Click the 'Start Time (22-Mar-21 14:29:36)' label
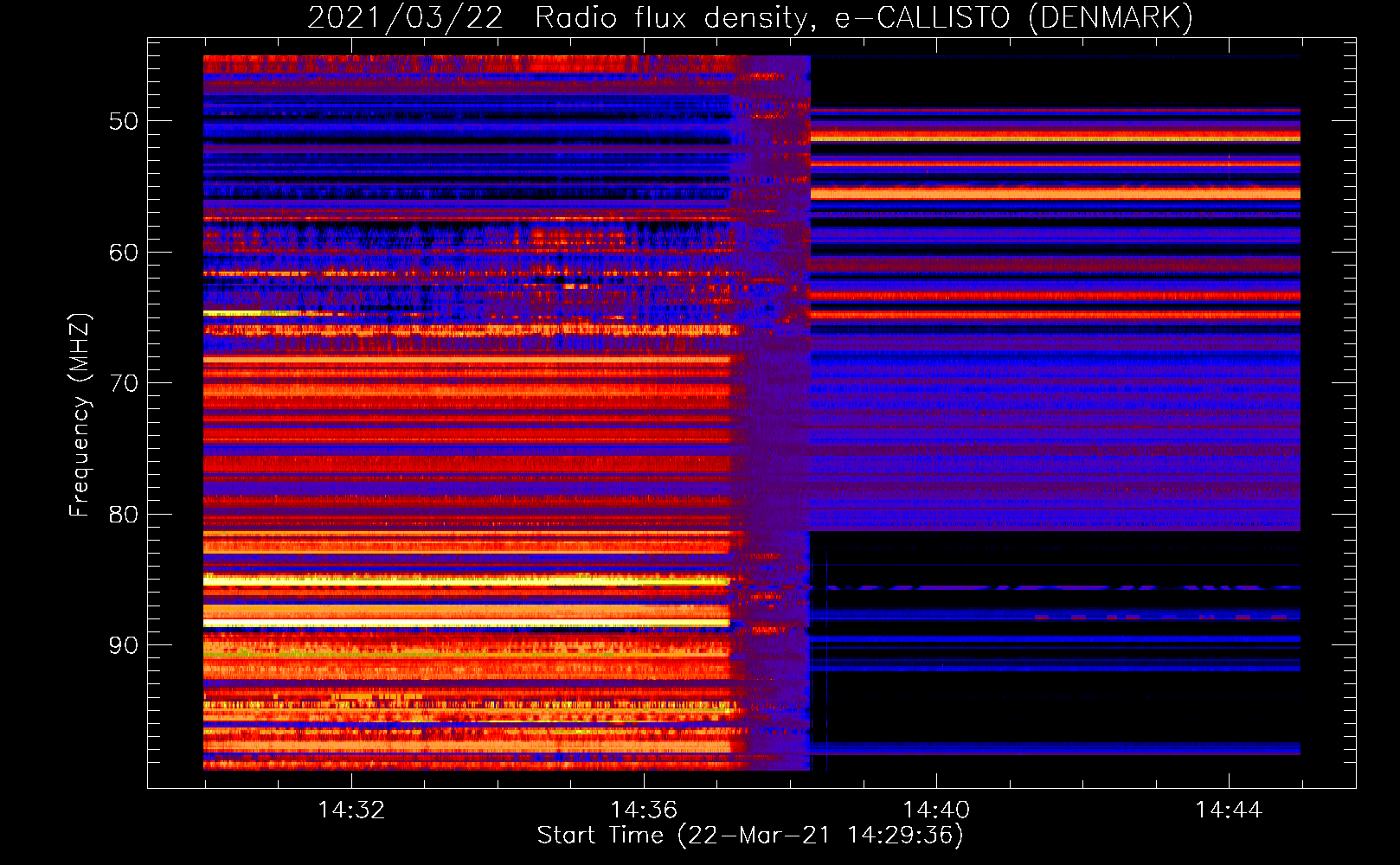This screenshot has height=865, width=1400. (x=750, y=836)
